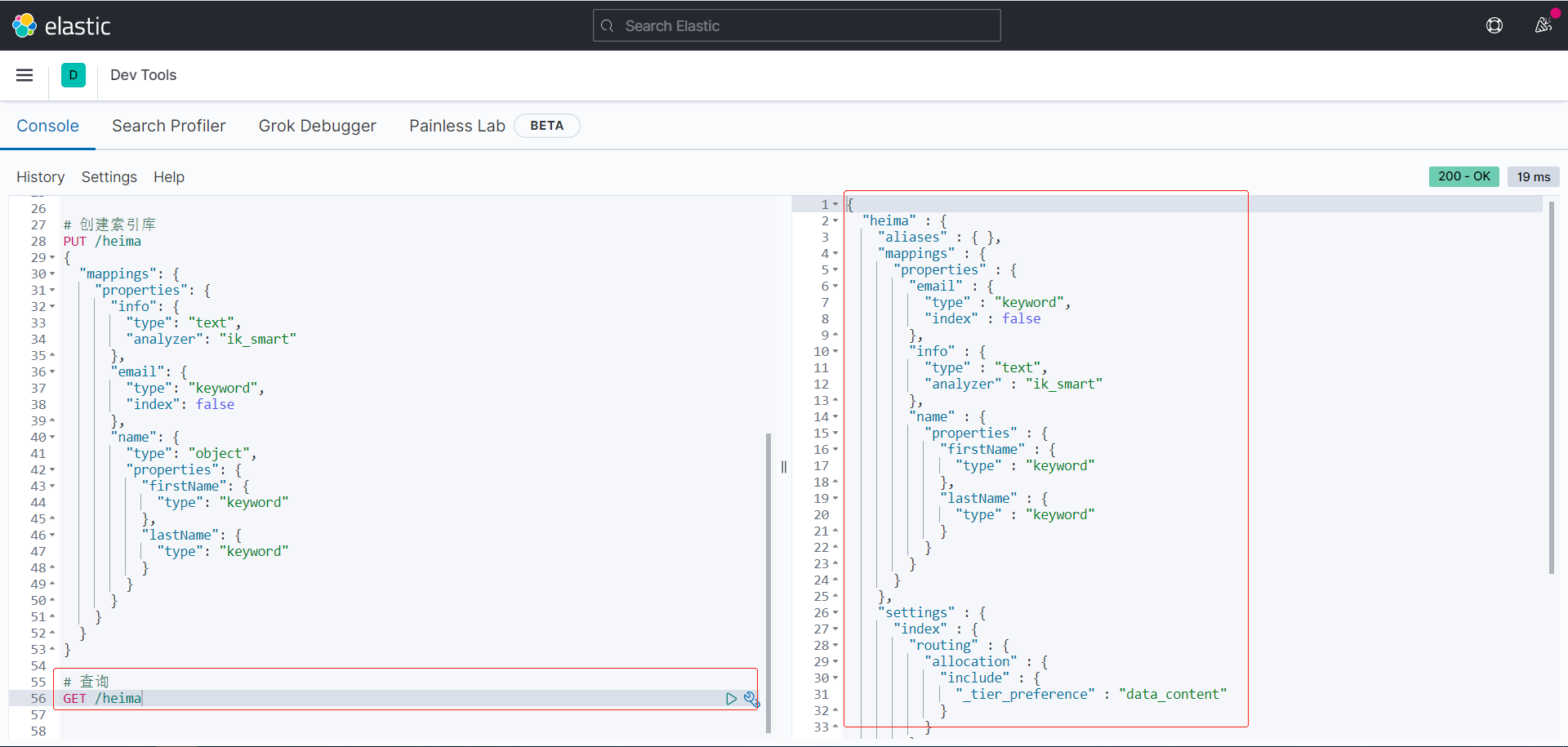Open the History panel
Viewport: 1568px width, 747px height.
tap(40, 177)
